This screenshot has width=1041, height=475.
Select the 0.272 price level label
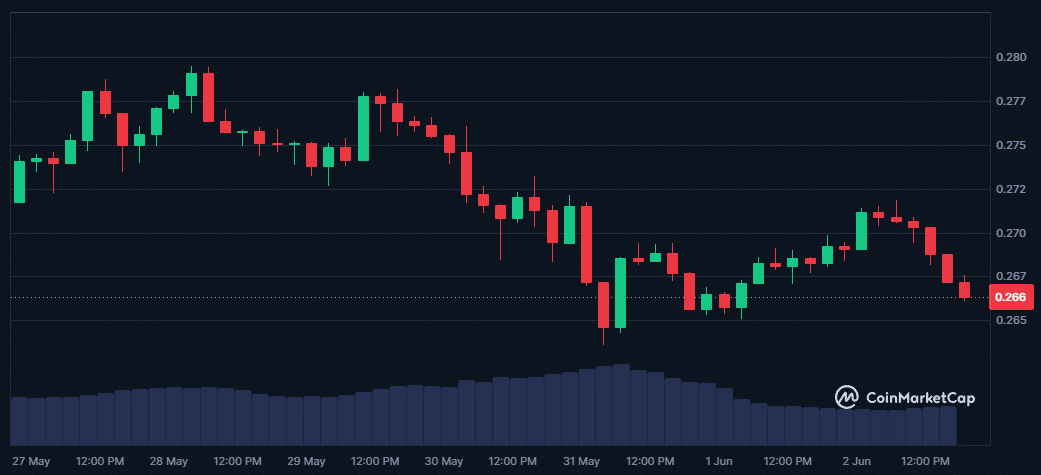[x=1010, y=189]
